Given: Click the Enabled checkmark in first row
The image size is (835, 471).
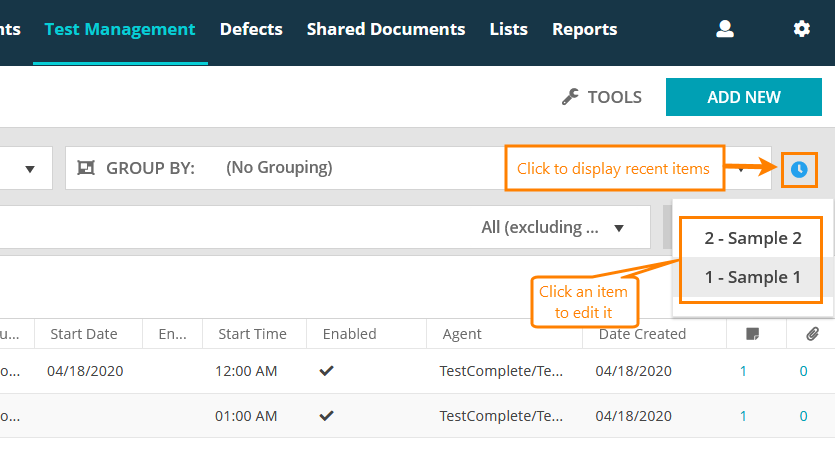Looking at the screenshot, I should [326, 371].
